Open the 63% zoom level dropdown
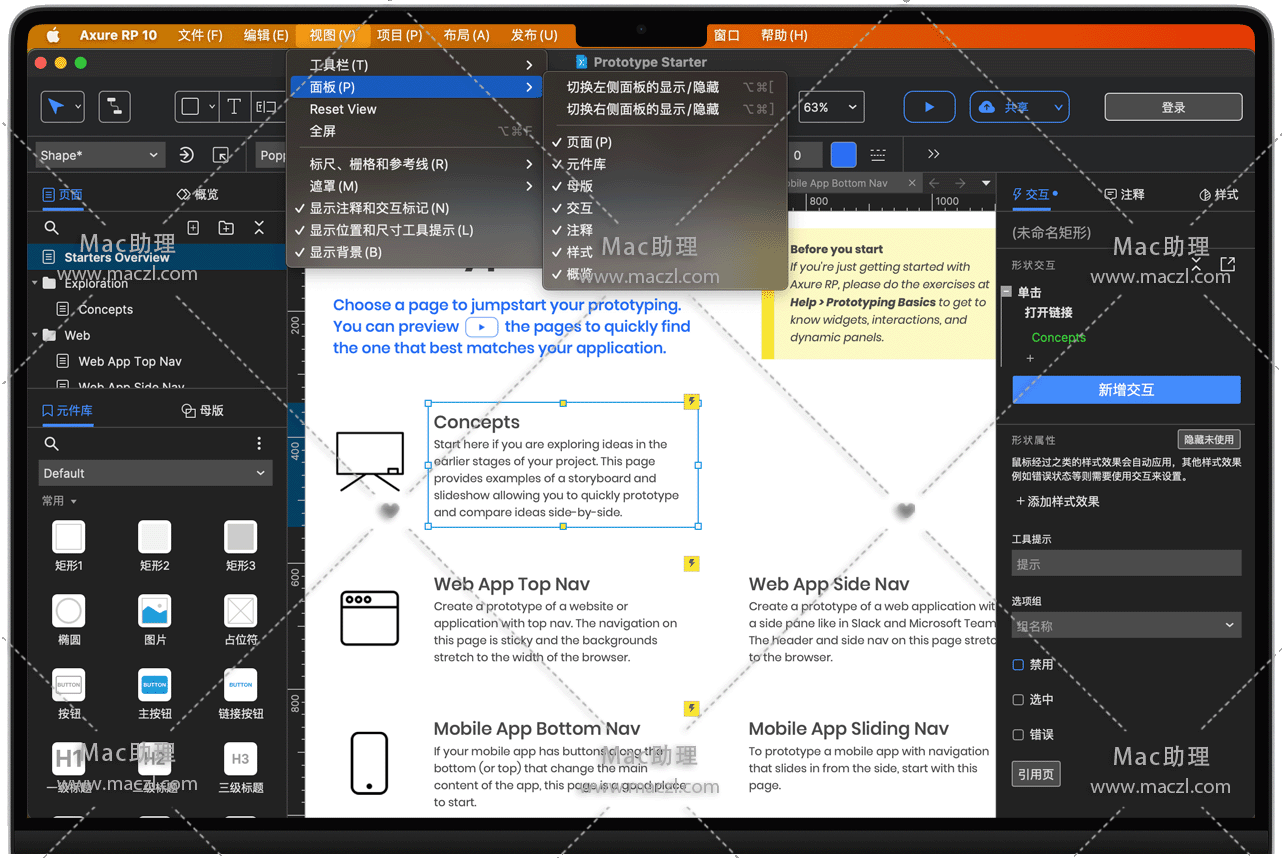This screenshot has height=858, width=1282. point(830,107)
